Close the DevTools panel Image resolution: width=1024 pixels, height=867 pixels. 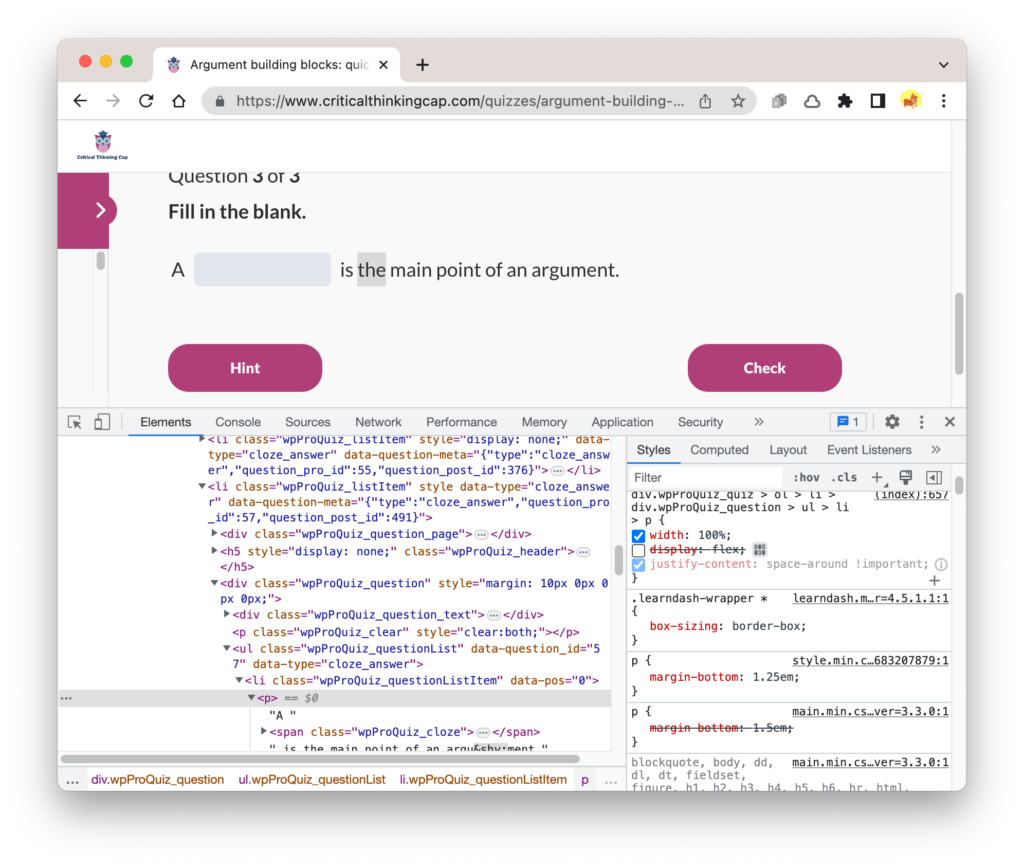pyautogui.click(x=950, y=422)
